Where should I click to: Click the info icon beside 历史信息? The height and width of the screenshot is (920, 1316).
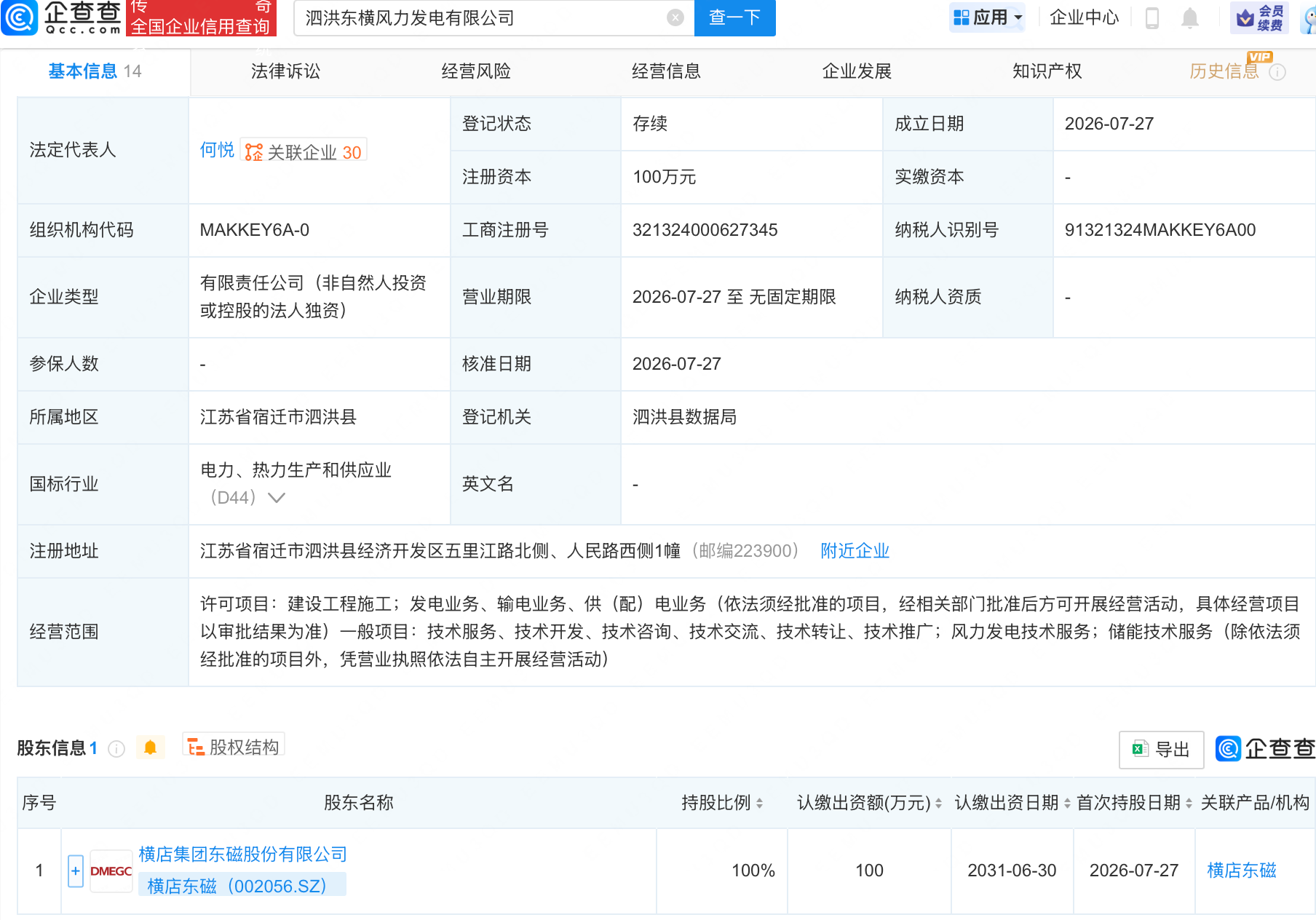pyautogui.click(x=1277, y=72)
